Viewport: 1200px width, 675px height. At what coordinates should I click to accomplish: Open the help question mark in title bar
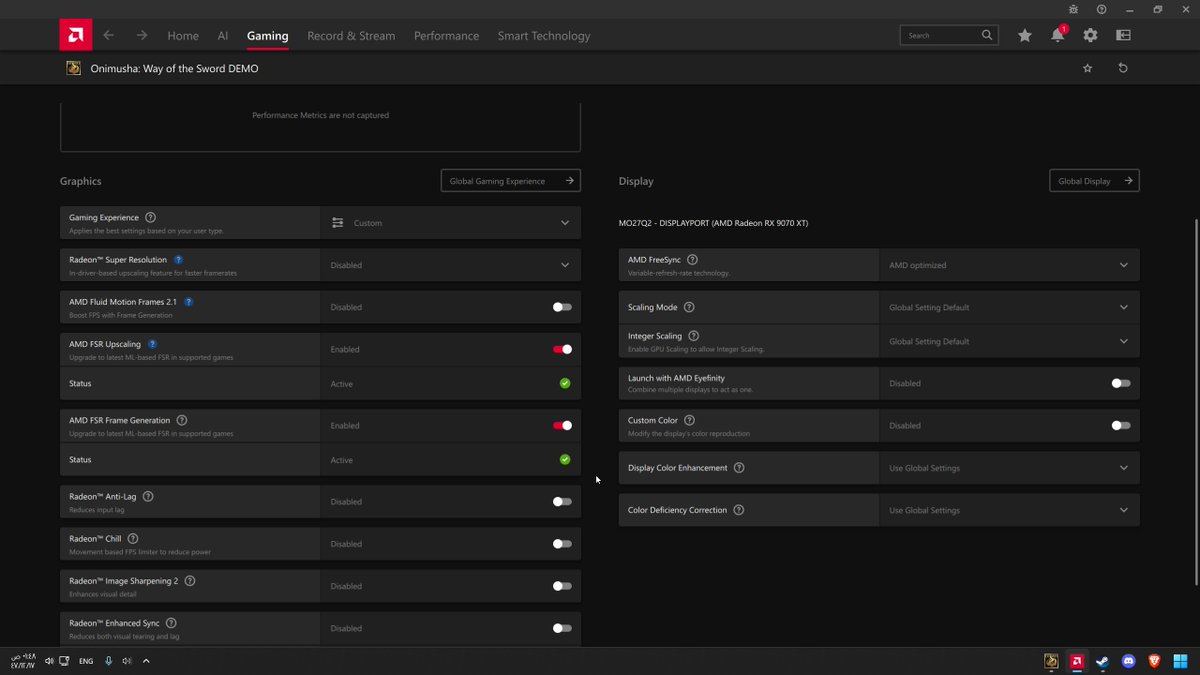[x=1101, y=9]
